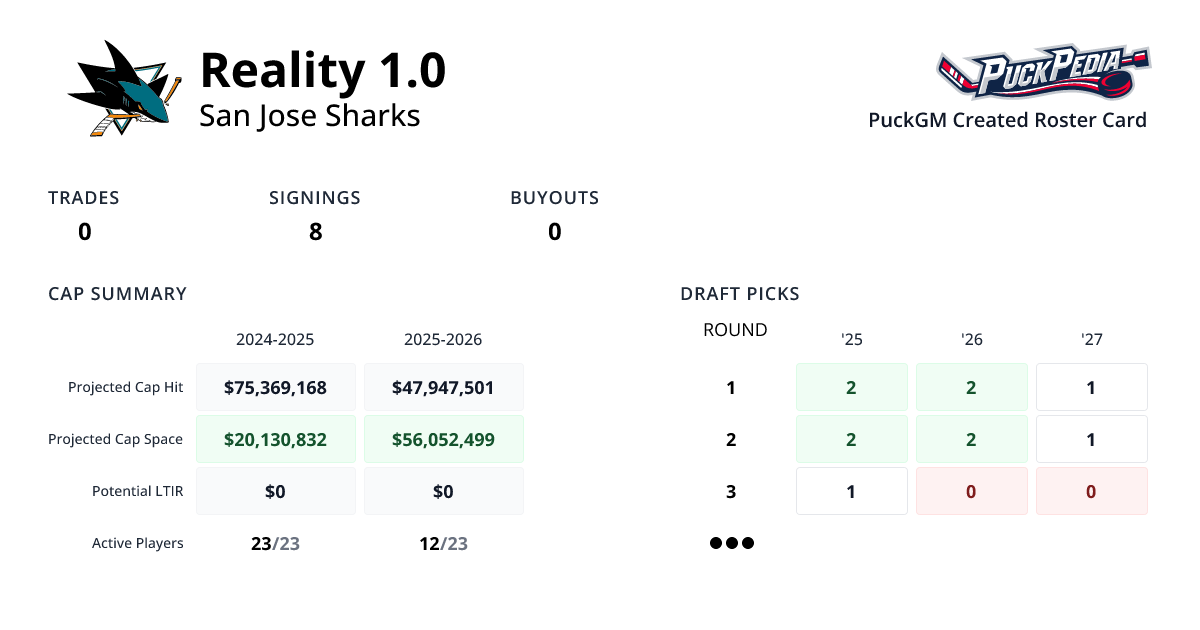Click 2025-2026 Projected Cap Space cell
This screenshot has height=630, width=1200.
tap(443, 439)
